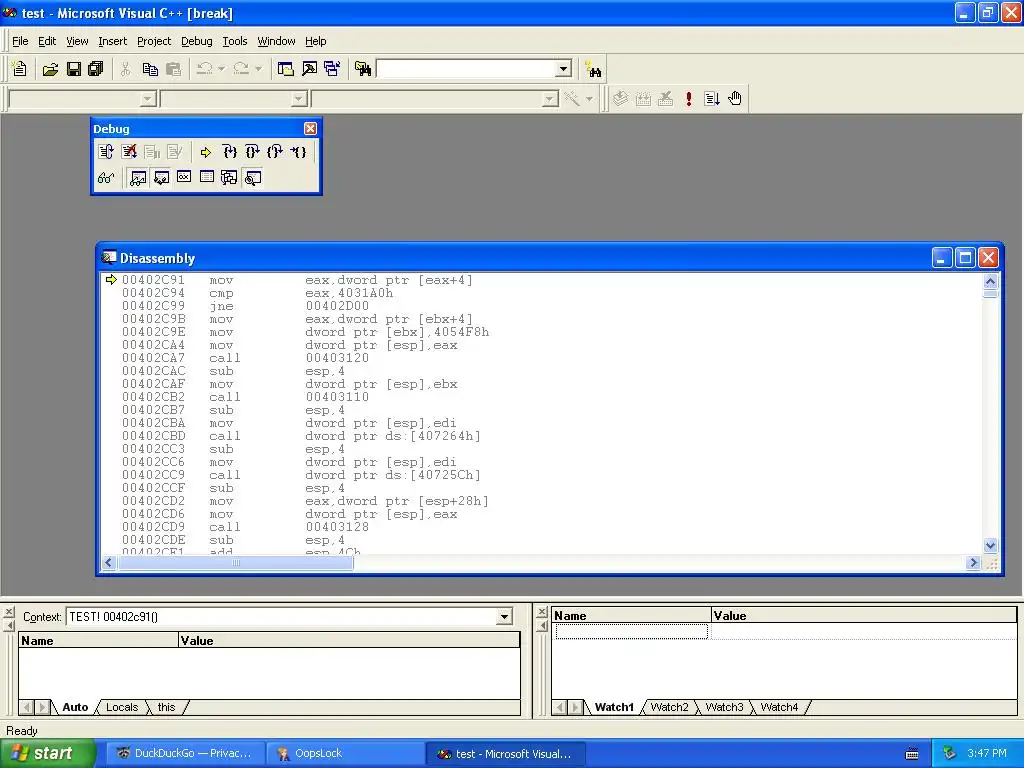This screenshot has width=1024, height=768.
Task: Click the Disassembly vertical scrollbar up arrow
Action: point(990,281)
